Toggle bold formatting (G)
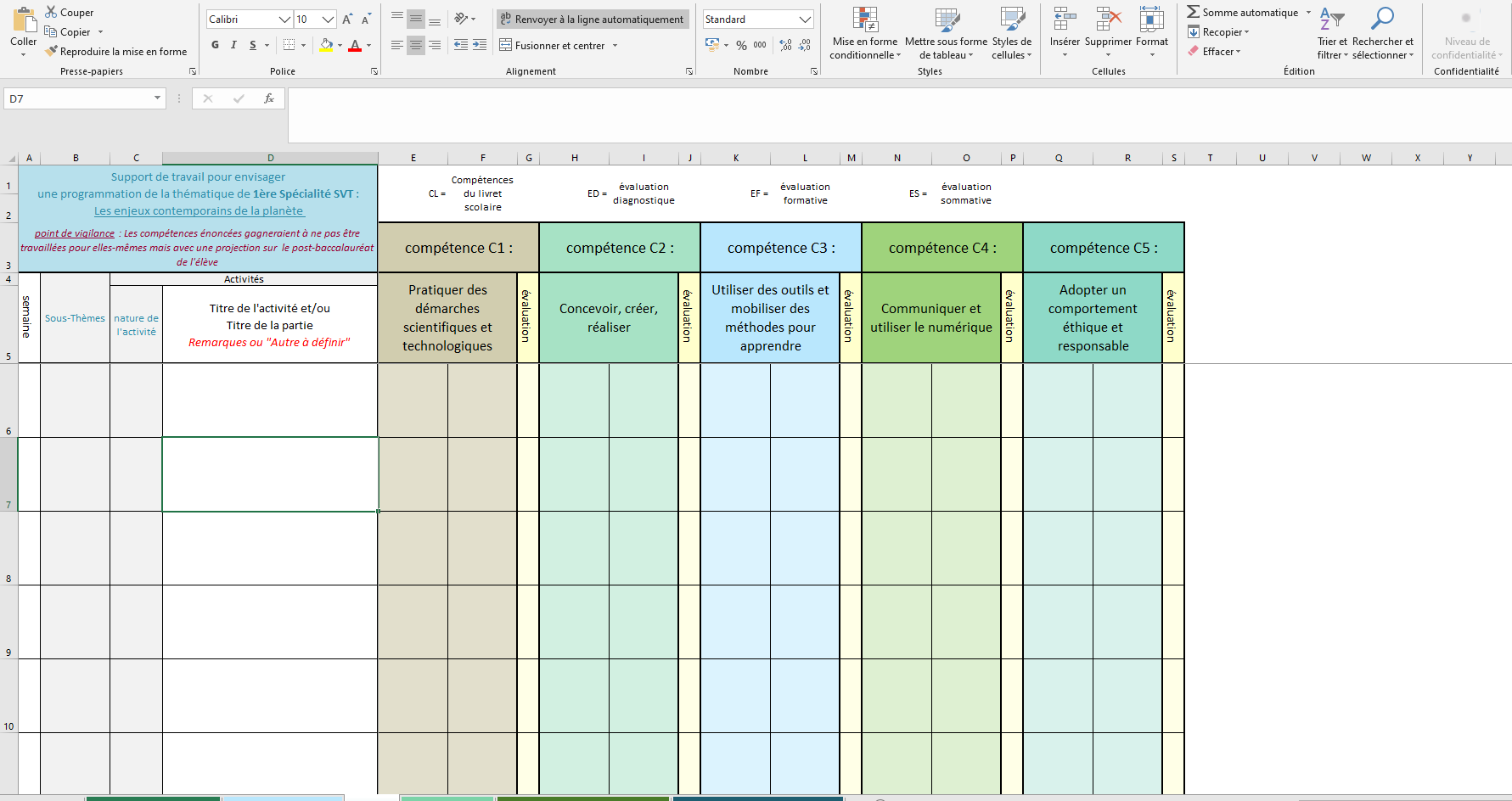 (215, 45)
